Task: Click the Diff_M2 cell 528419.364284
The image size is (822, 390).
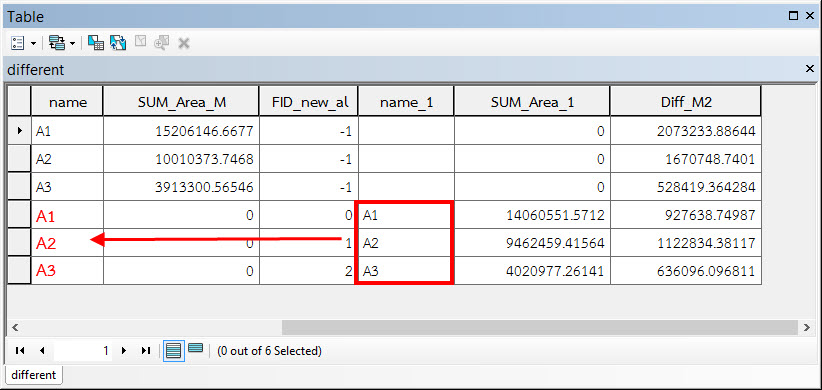Action: point(686,187)
